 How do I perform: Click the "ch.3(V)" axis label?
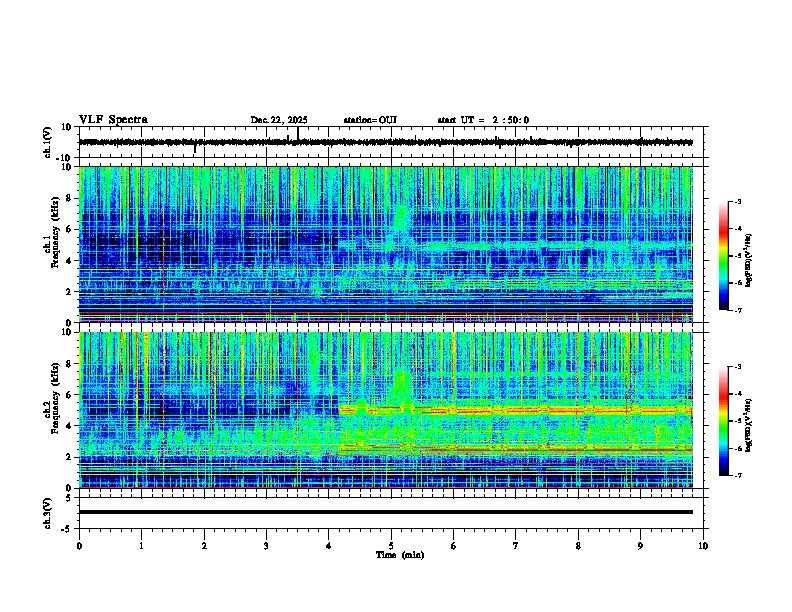click(x=48, y=513)
